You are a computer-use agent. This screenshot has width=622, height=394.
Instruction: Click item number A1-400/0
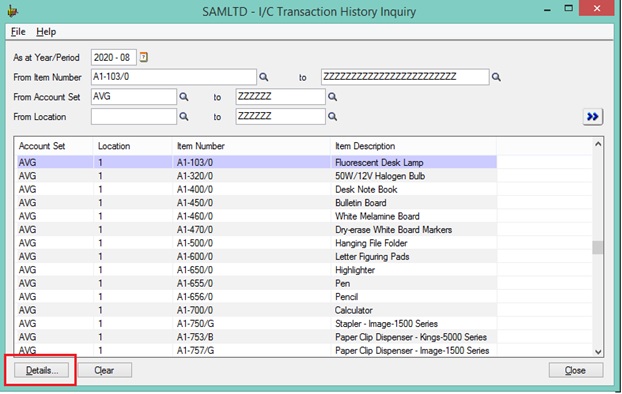click(195, 189)
